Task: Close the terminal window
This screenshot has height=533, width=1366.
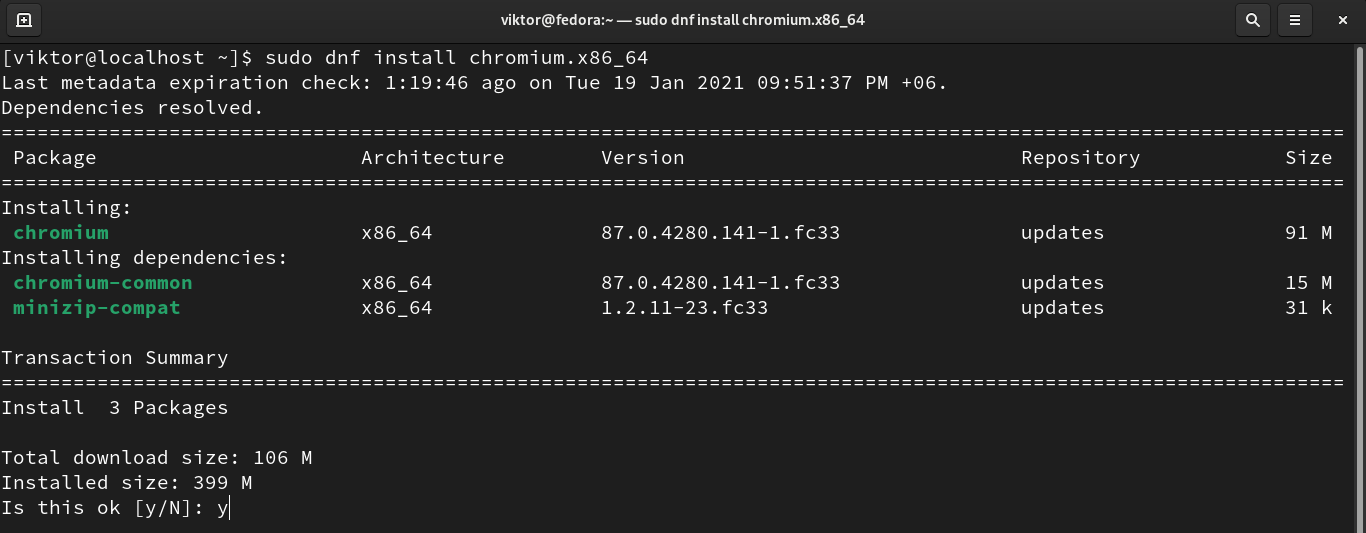Action: coord(1340,19)
